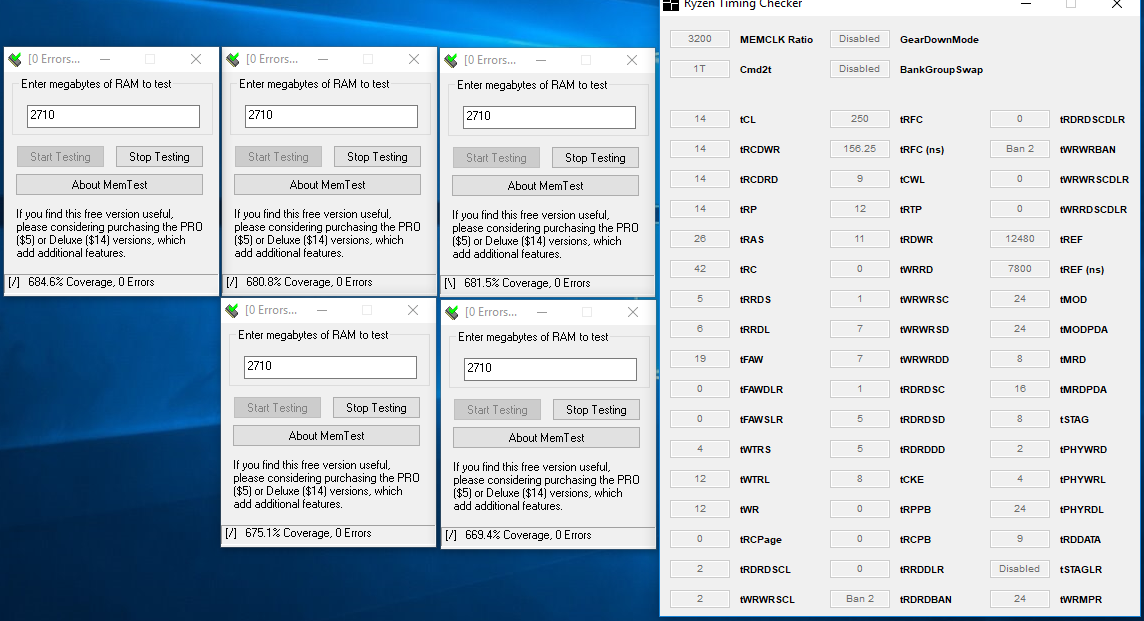This screenshot has width=1144, height=621.
Task: Stop Testing in the 681.5% coverage MemTest window
Action: [595, 158]
